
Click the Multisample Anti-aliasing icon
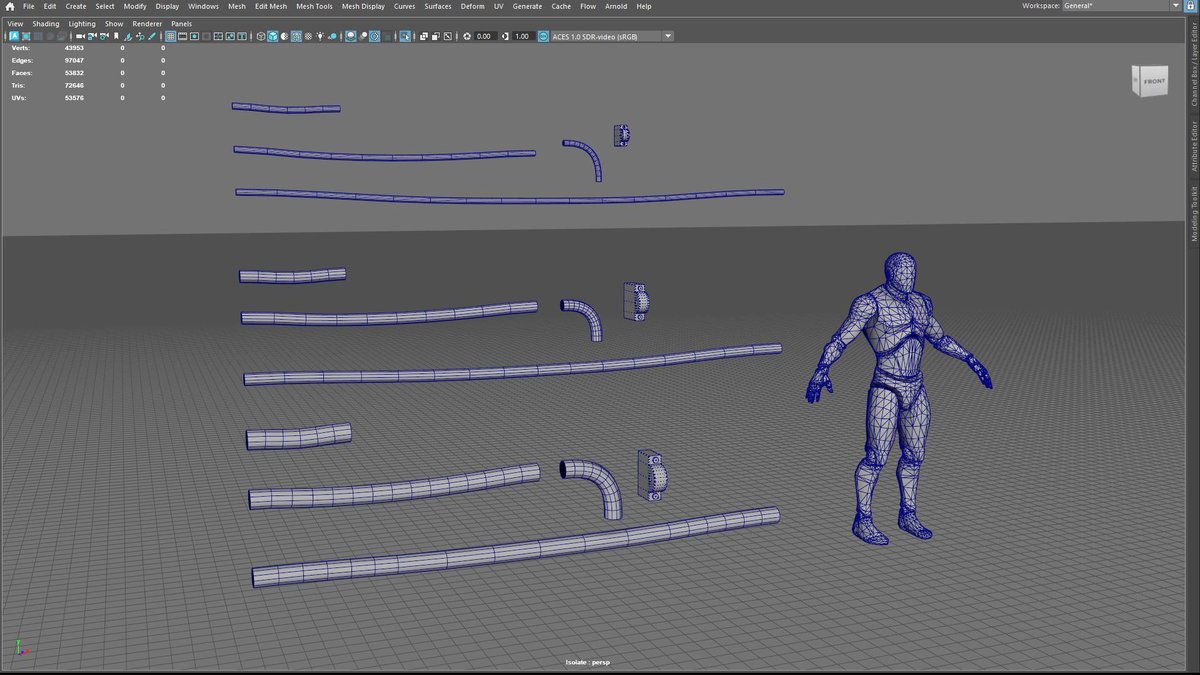click(x=374, y=36)
